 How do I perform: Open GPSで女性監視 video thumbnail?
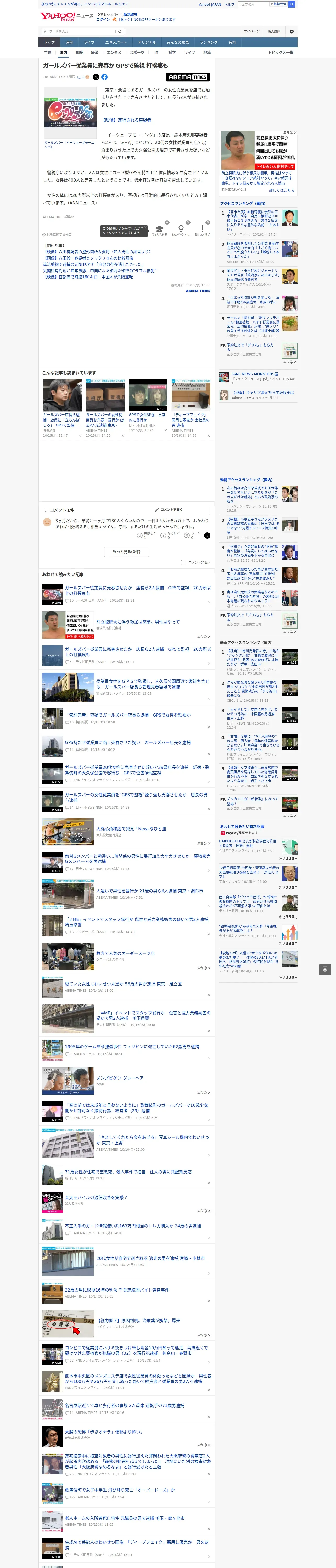(x=148, y=396)
